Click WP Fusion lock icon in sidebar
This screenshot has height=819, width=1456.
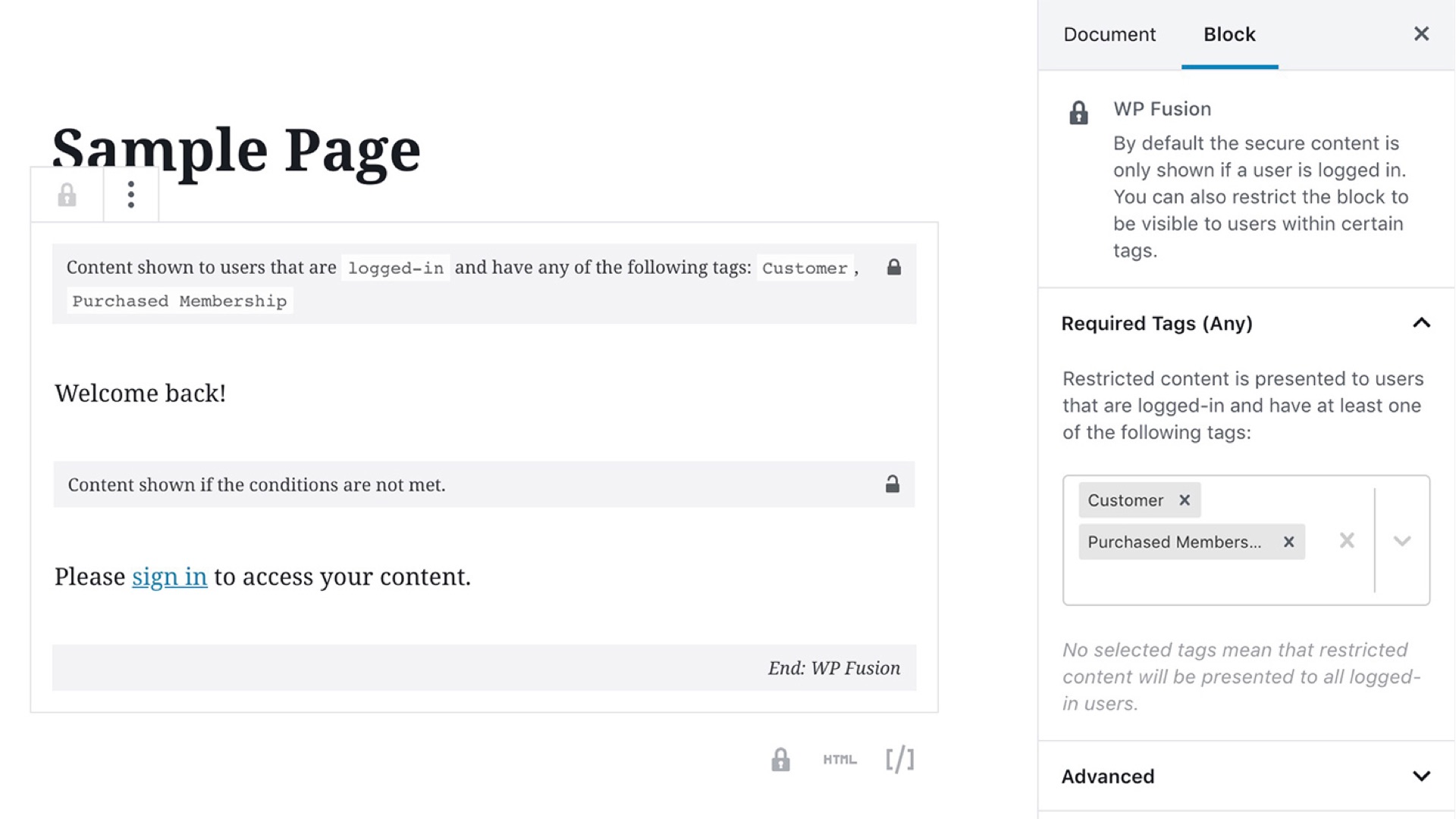1078,113
